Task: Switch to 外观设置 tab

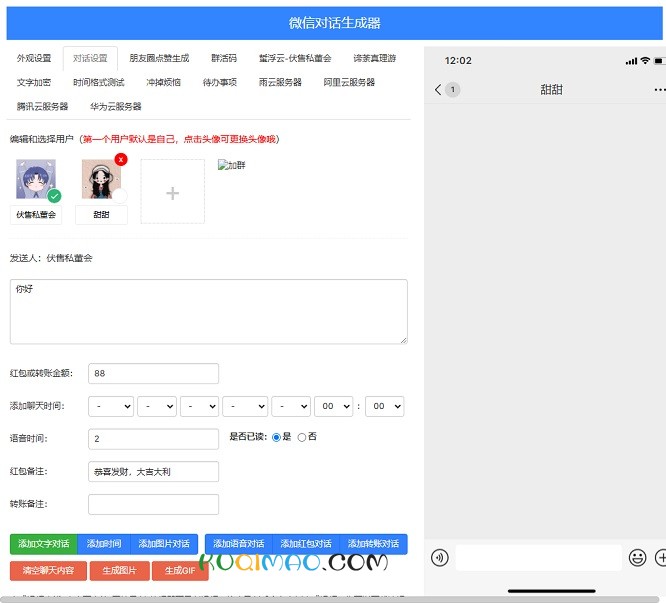Action: pos(34,58)
